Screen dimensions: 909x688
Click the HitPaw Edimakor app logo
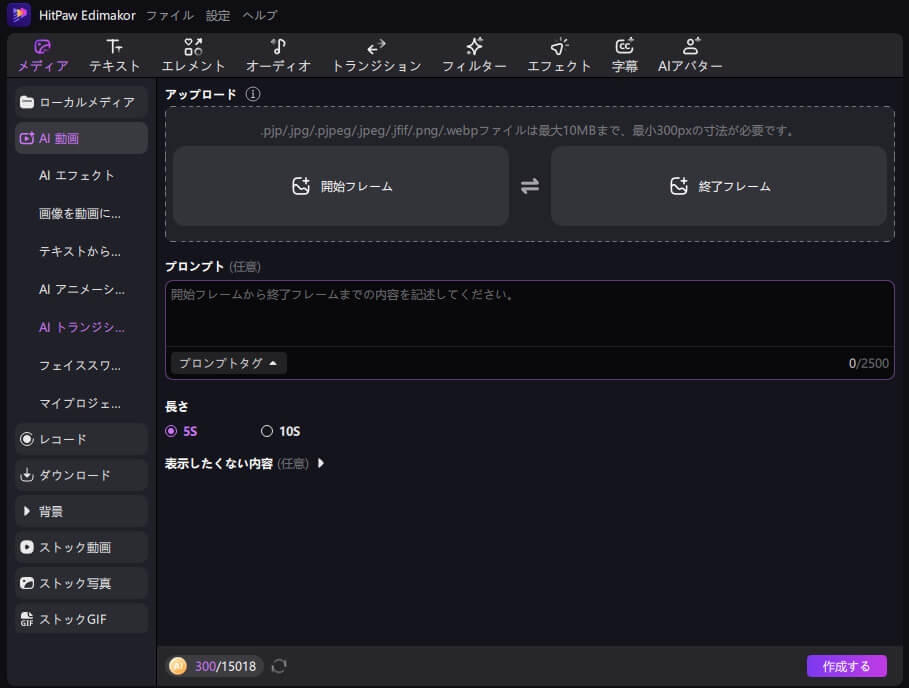click(19, 14)
